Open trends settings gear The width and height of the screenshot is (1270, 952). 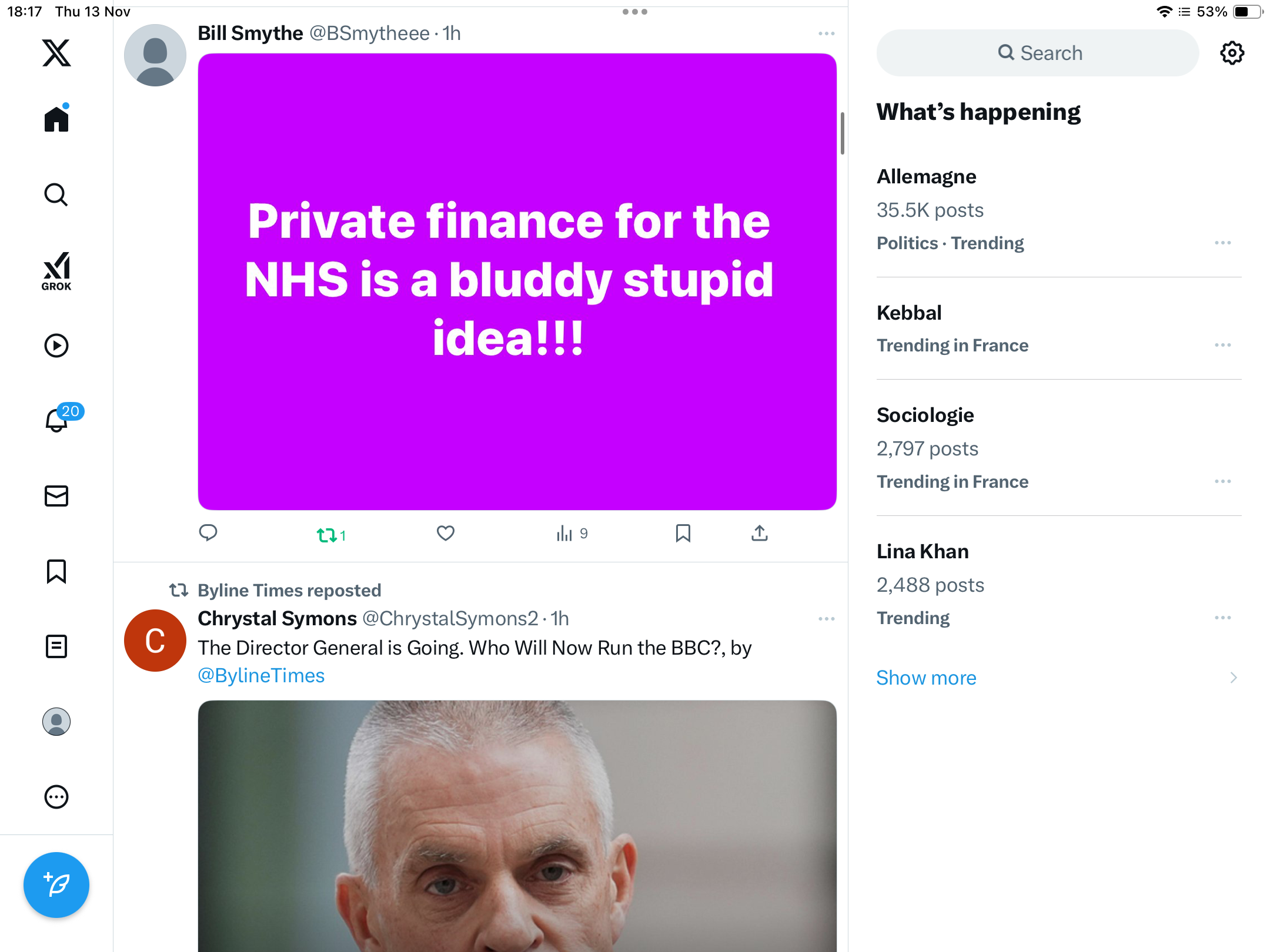tap(1232, 53)
